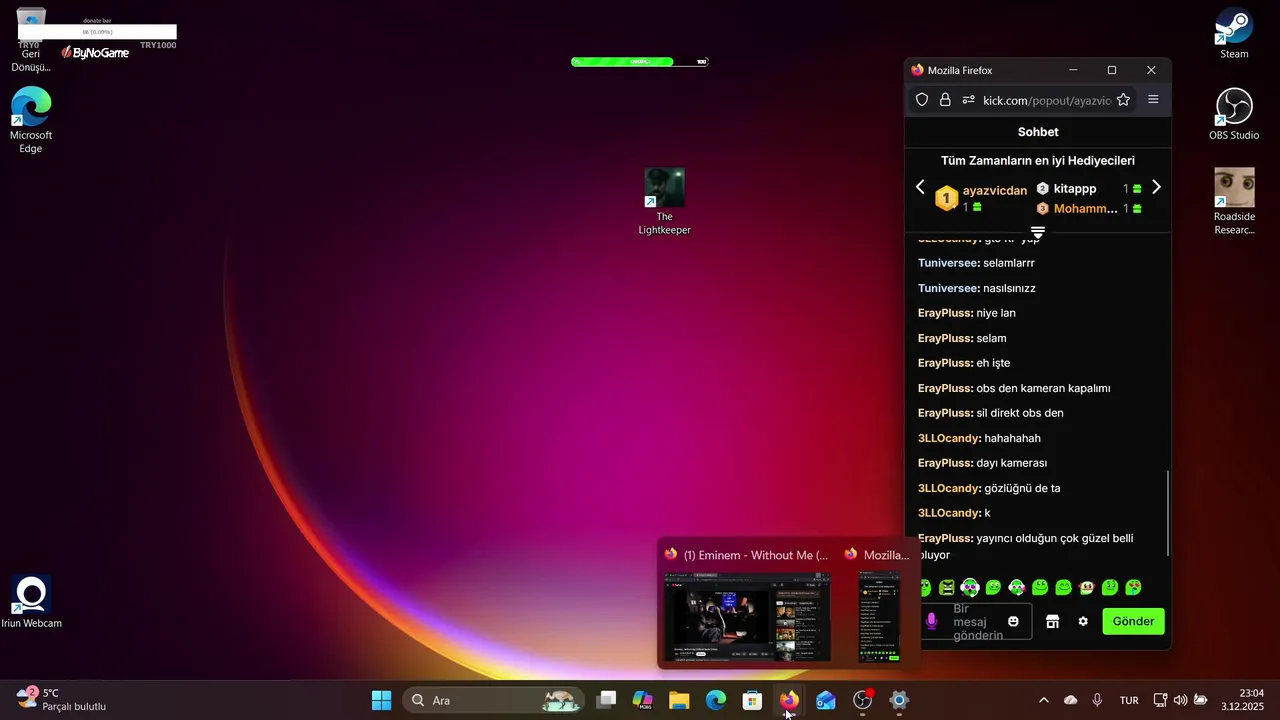Screen dimensions: 1280x720
Task: Click the chat scrollbar thumb
Action: pyautogui.click(x=1167, y=512)
